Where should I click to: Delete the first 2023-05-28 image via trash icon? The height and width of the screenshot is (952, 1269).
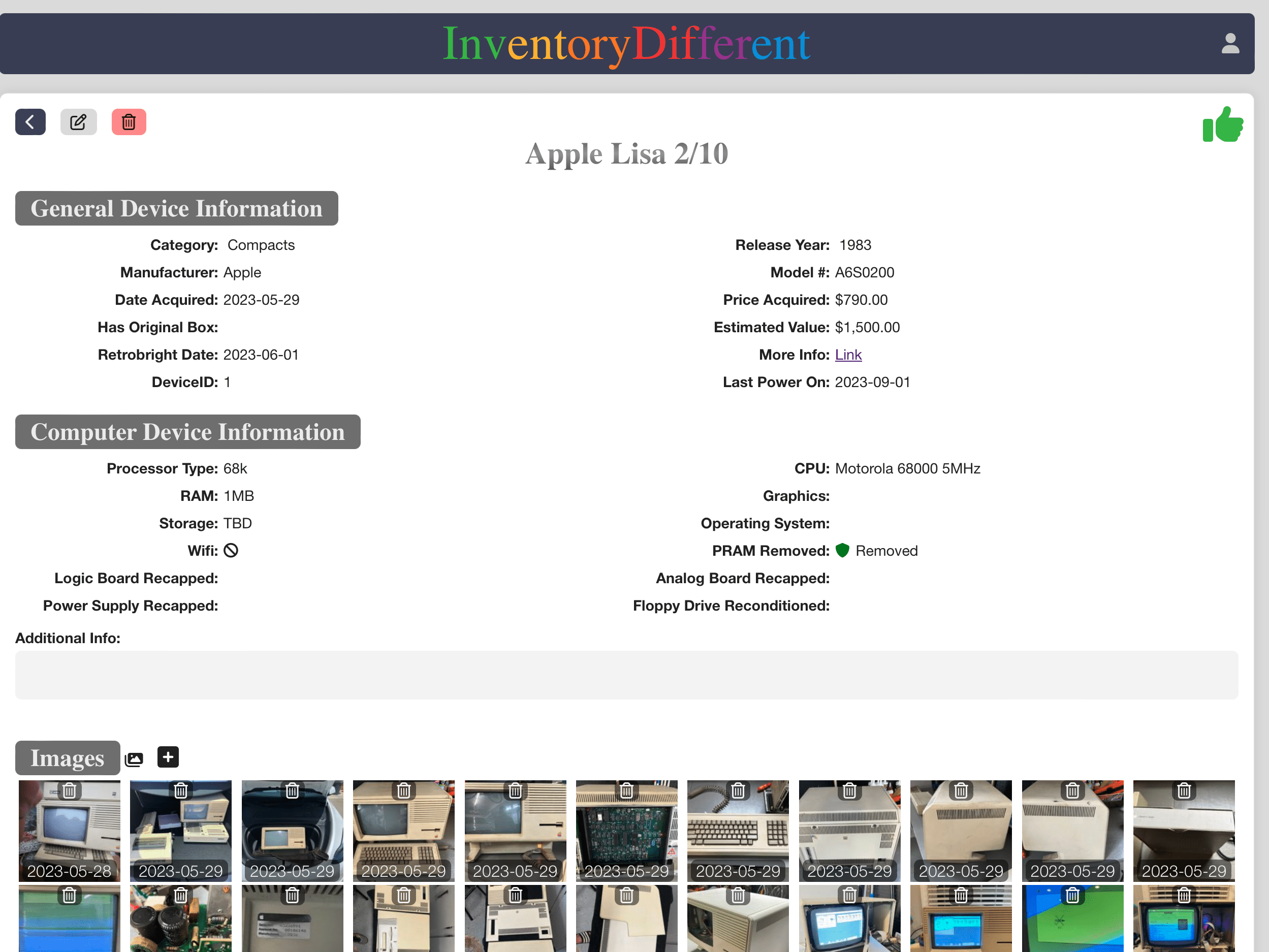70,791
